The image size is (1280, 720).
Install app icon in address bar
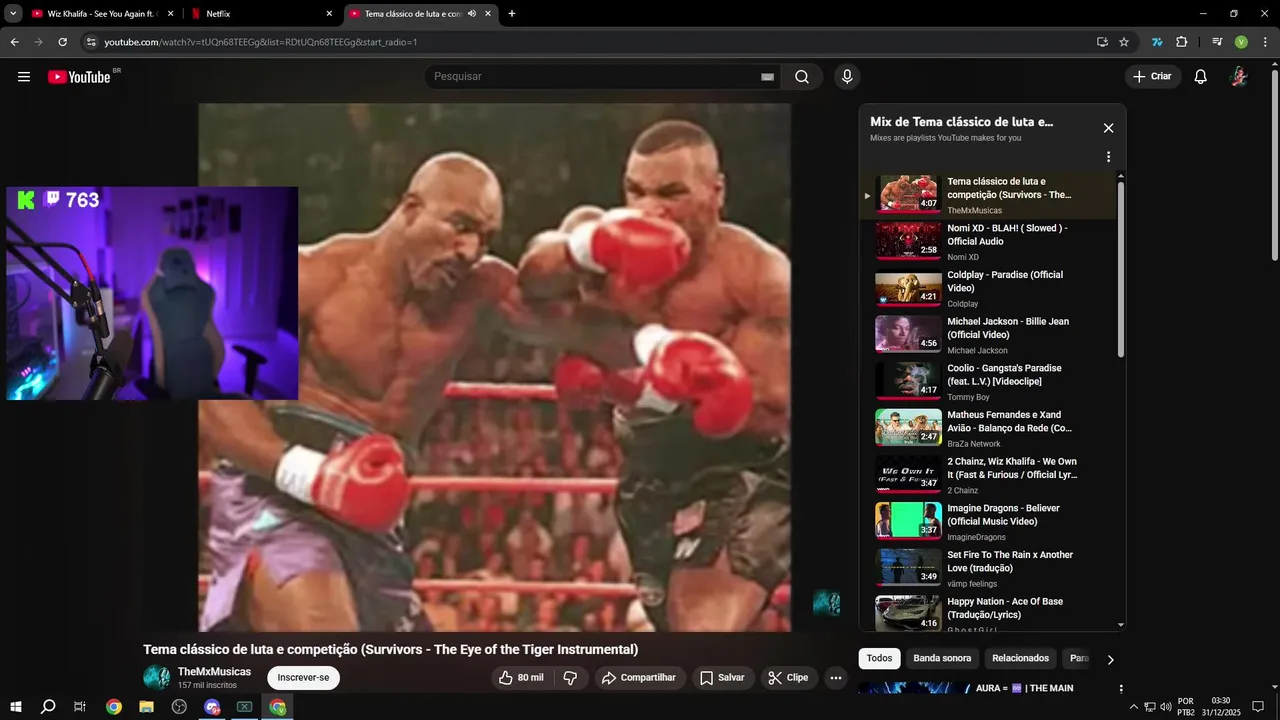pyautogui.click(x=1102, y=42)
